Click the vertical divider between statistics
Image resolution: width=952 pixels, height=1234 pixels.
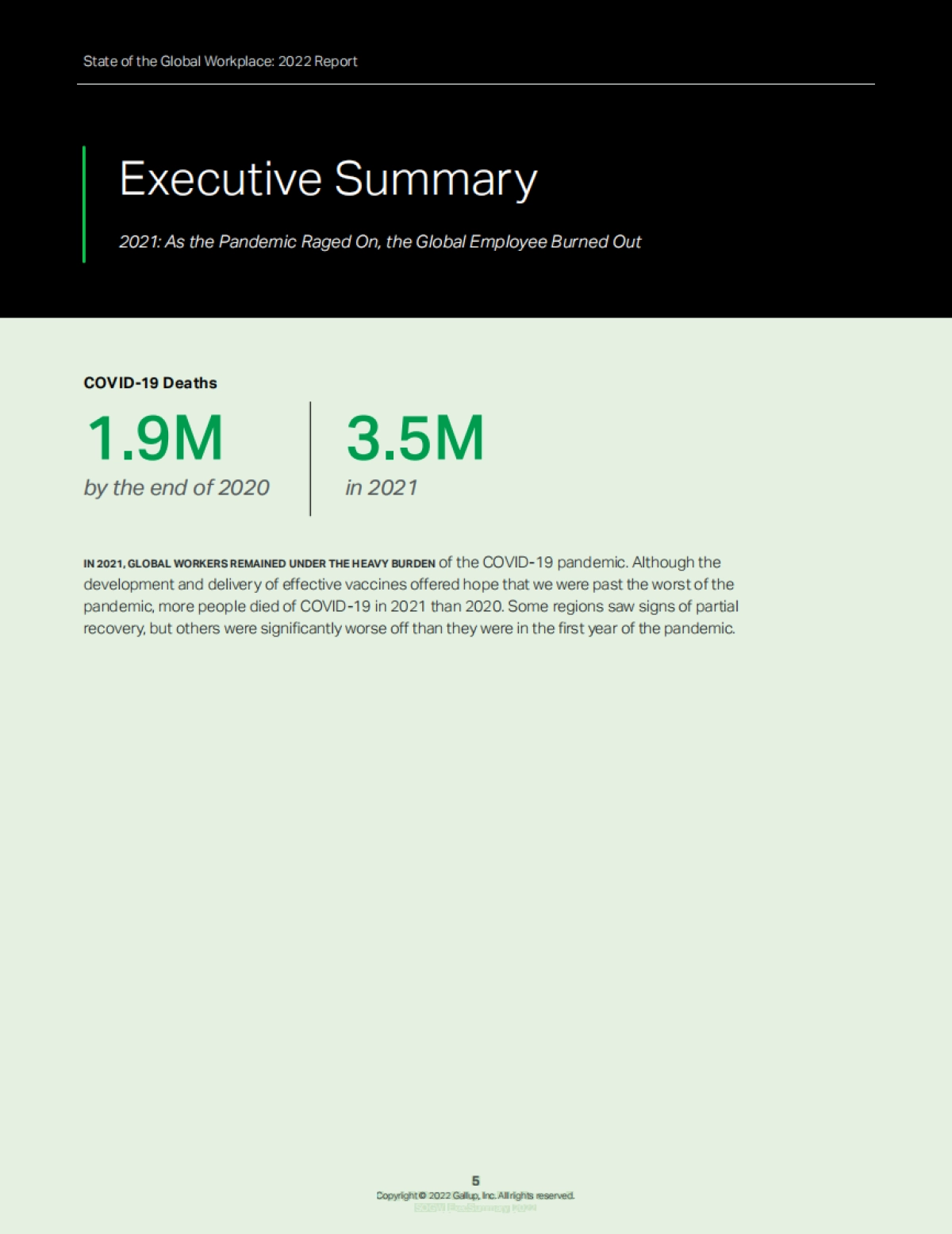tap(310, 459)
